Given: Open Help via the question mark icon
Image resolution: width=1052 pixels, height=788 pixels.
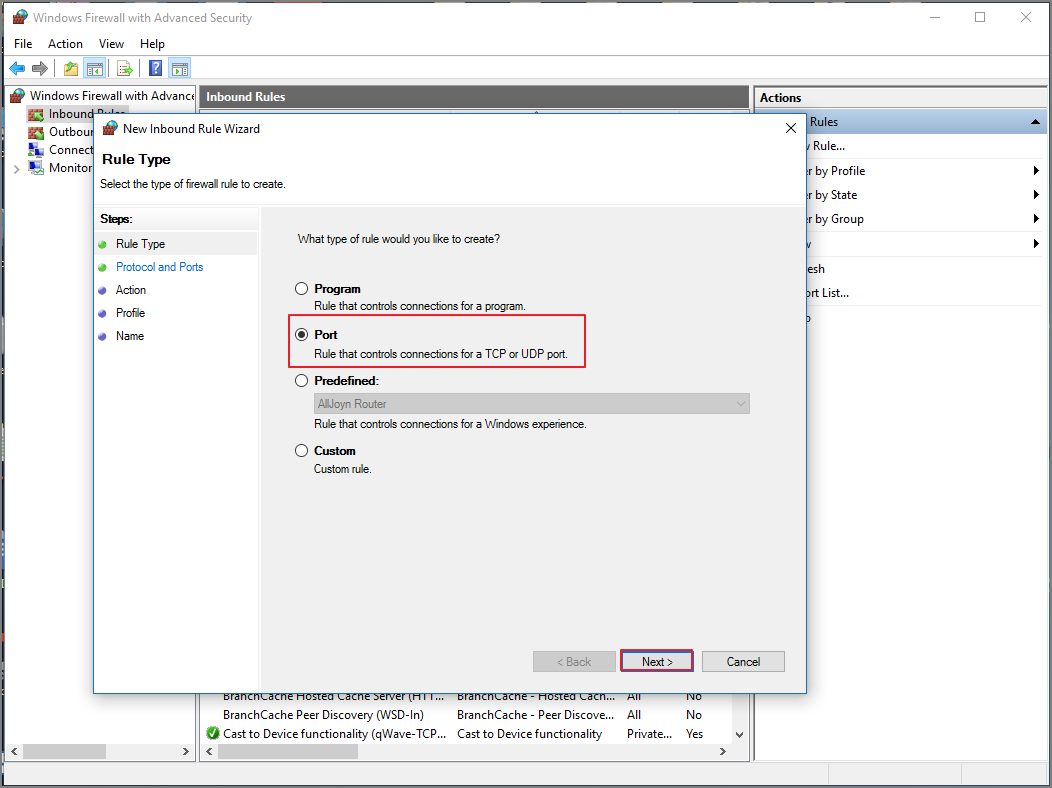Looking at the screenshot, I should 156,68.
